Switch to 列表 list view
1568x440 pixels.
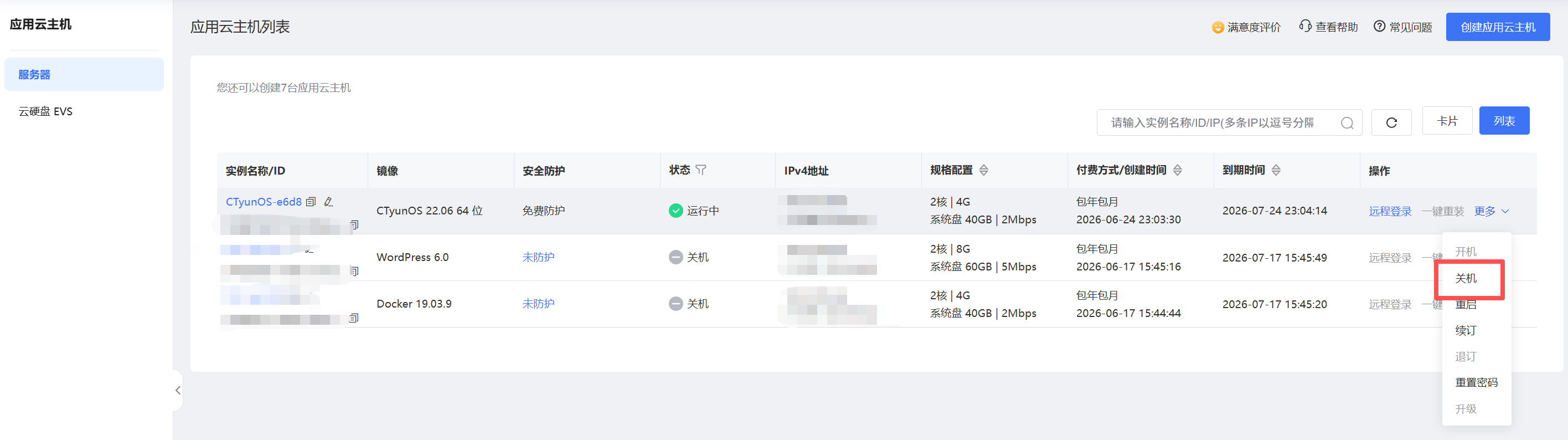point(1504,121)
